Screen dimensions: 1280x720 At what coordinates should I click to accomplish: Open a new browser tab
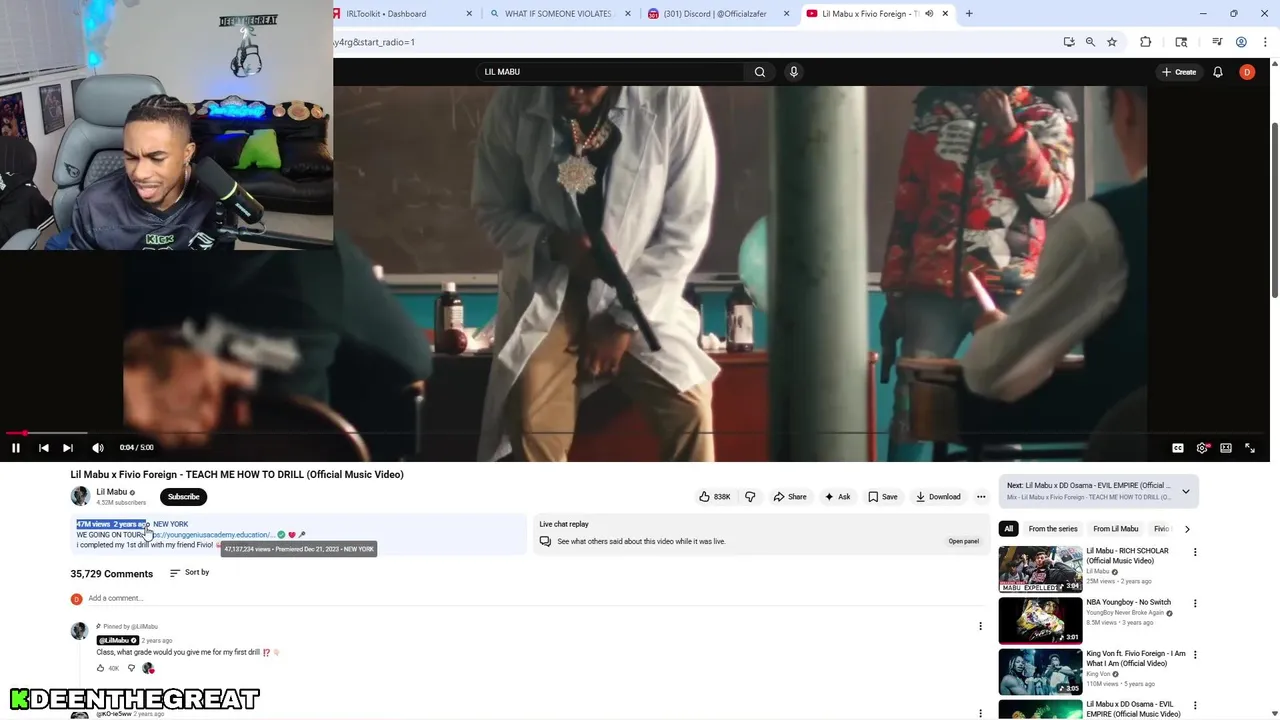(x=969, y=14)
